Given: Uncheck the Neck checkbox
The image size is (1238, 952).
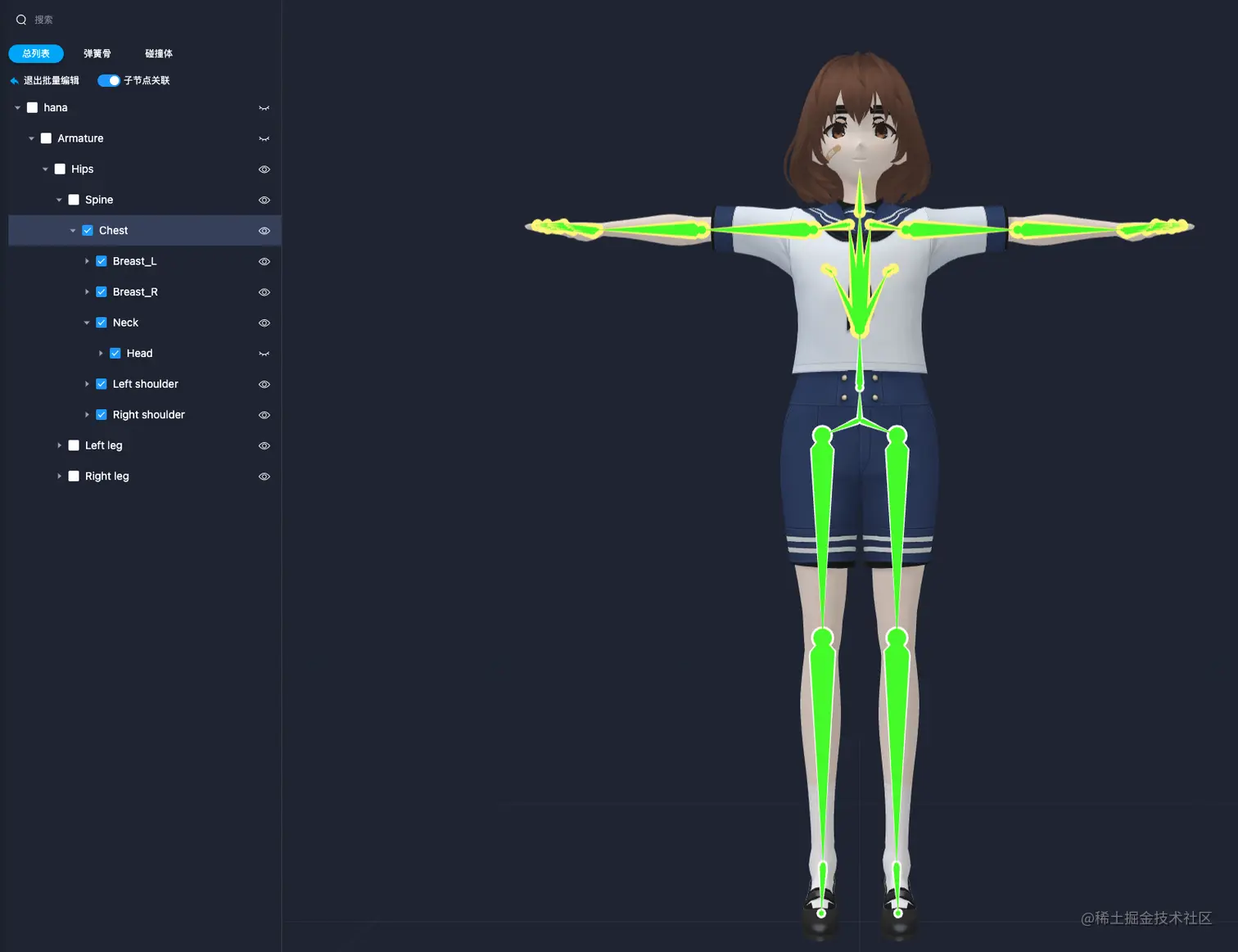Looking at the screenshot, I should pos(102,323).
